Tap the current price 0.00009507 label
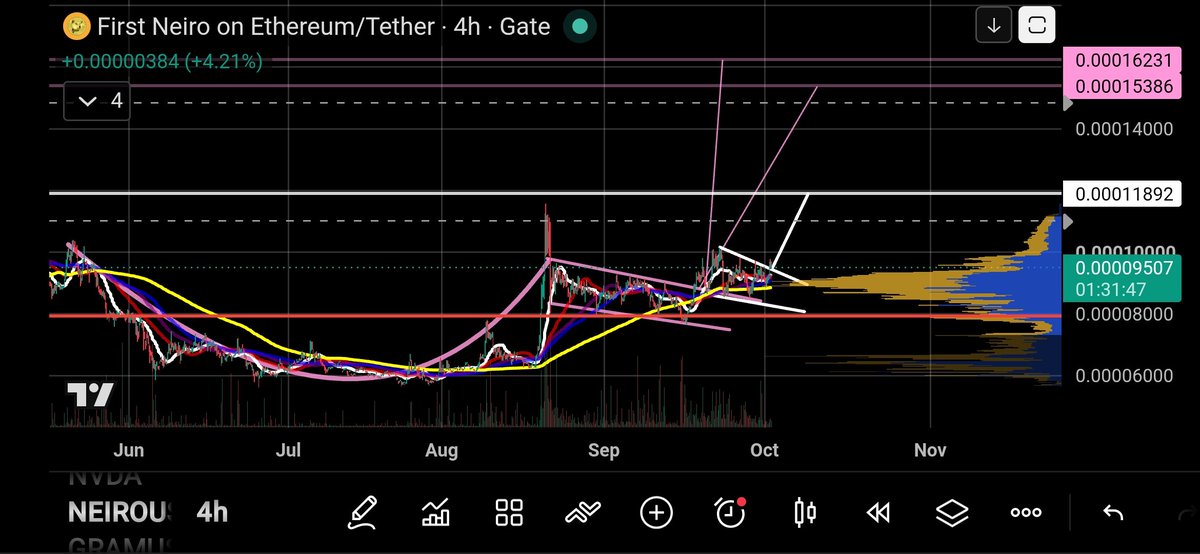The width and height of the screenshot is (1200, 554). [x=1123, y=268]
